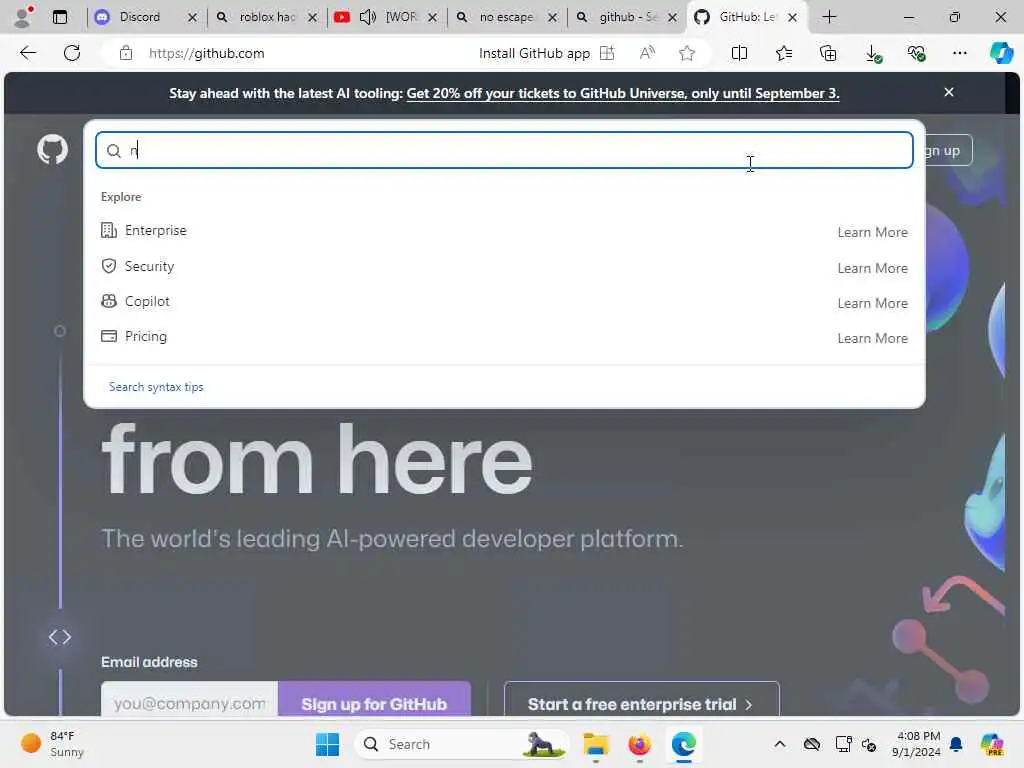Open File Explorer from taskbar
This screenshot has width=1024, height=768.
coord(596,744)
